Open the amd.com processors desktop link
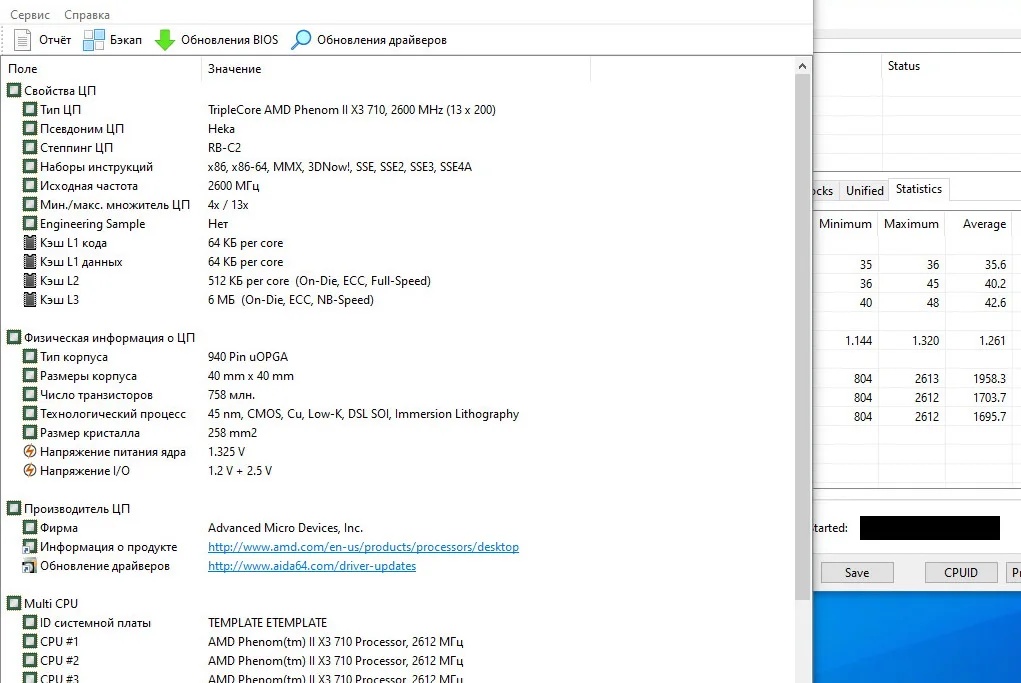 363,547
